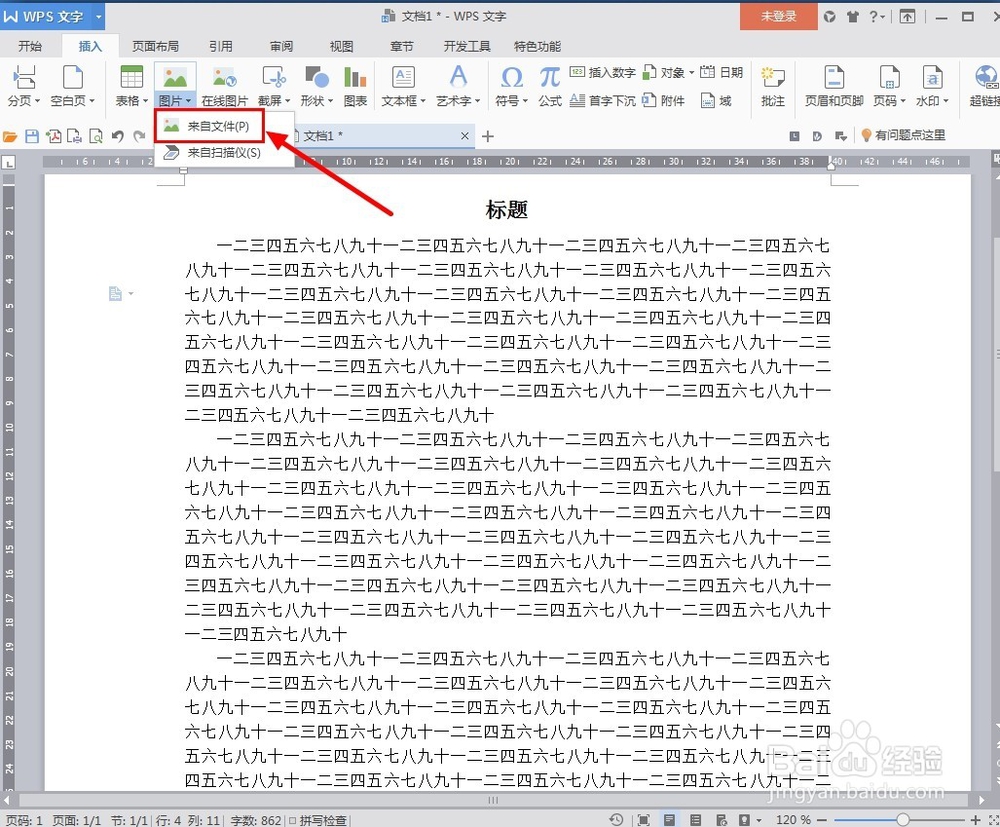Click the 120 % zoom level

tap(793, 819)
